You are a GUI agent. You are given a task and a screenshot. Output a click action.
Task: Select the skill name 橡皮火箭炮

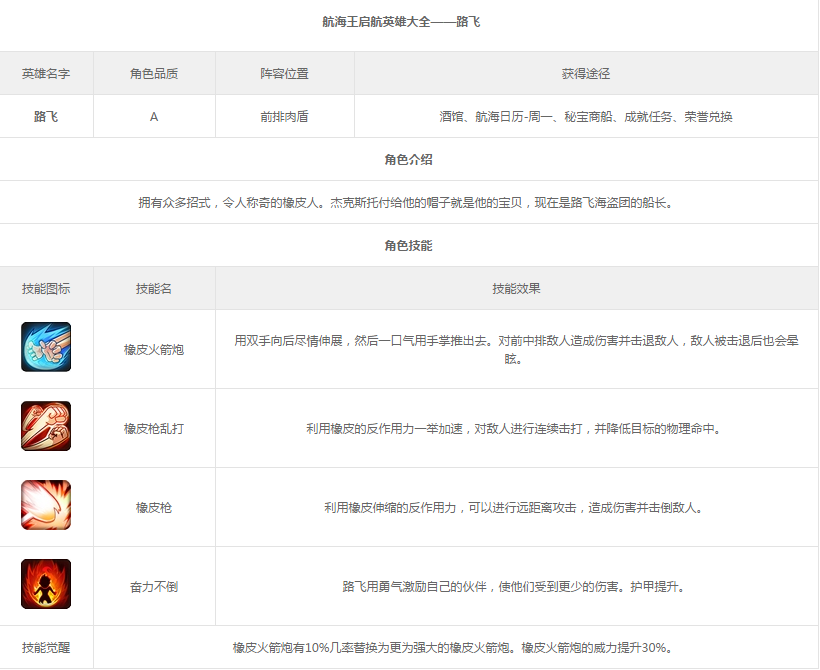tap(154, 349)
